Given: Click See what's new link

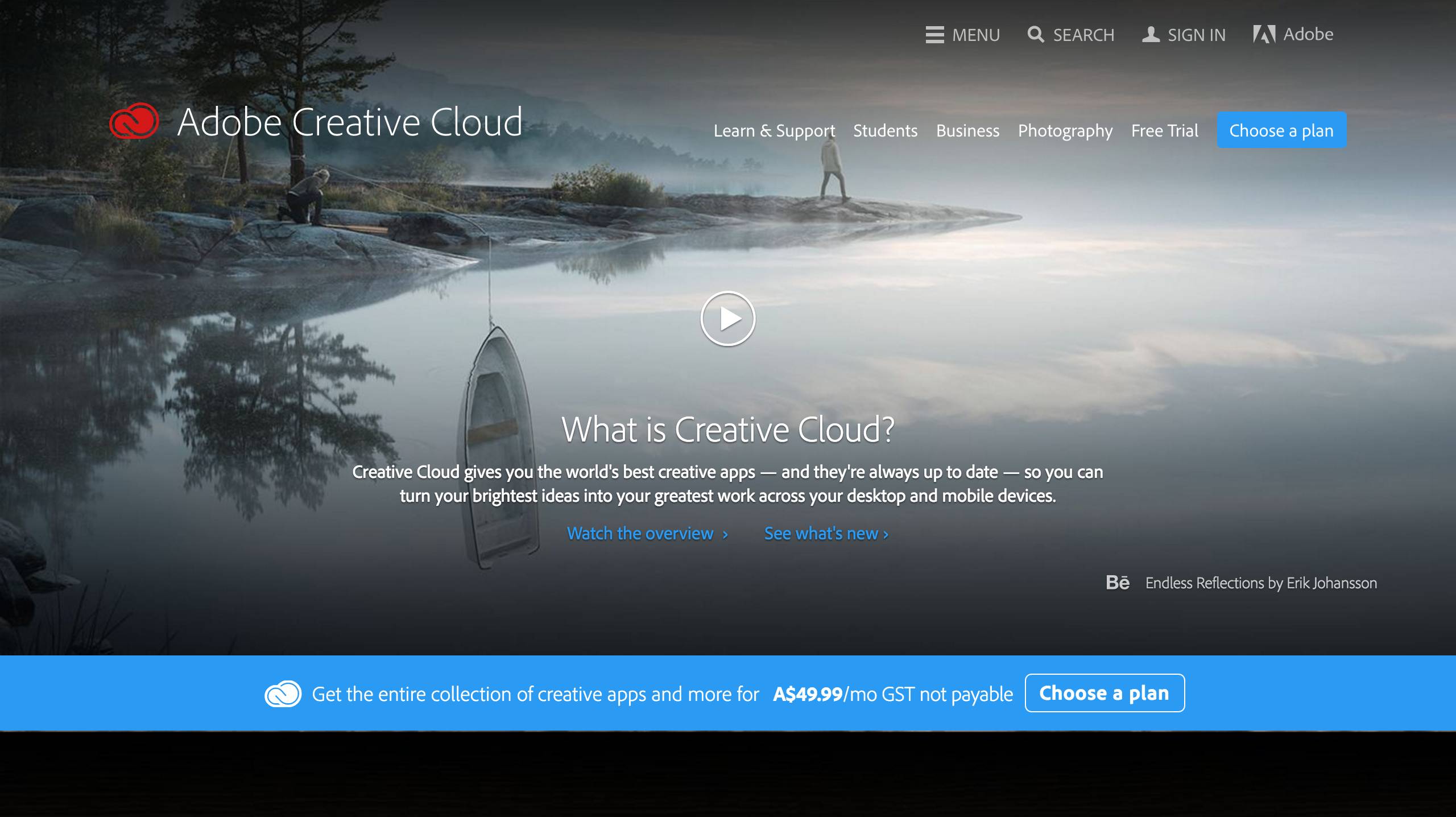Looking at the screenshot, I should pos(826,534).
